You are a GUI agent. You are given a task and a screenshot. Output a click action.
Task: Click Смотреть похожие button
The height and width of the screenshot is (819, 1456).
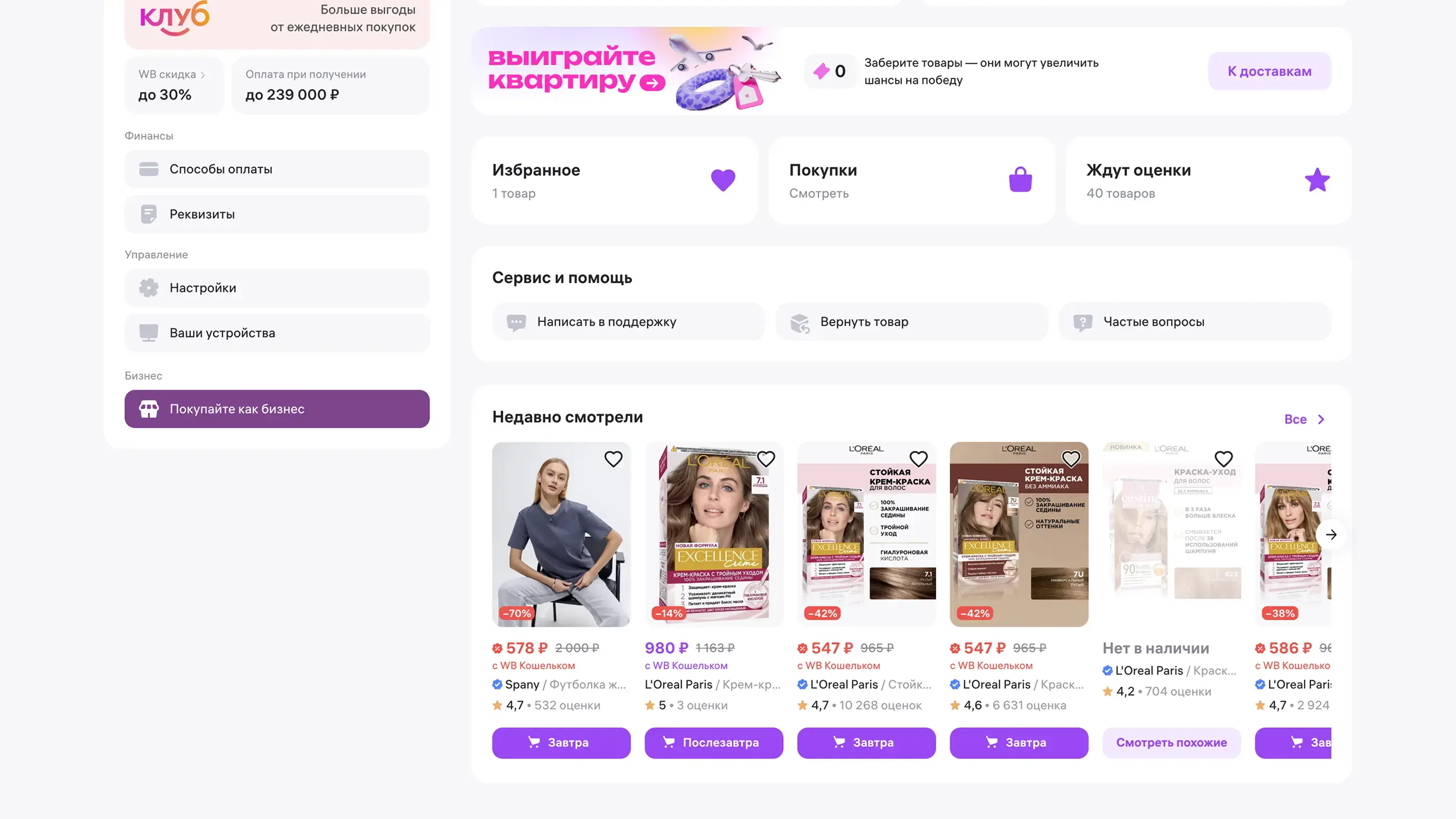tap(1171, 742)
